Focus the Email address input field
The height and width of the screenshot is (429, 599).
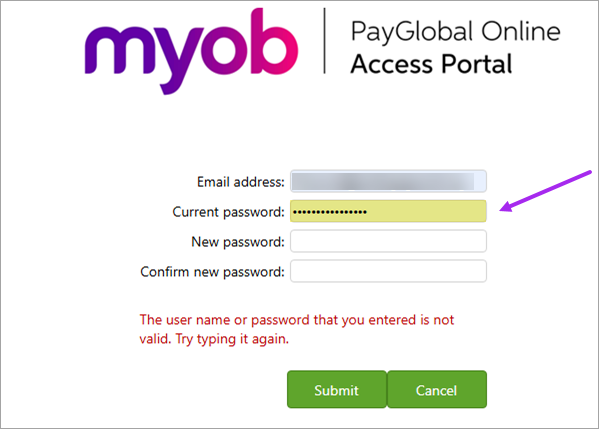[388, 181]
